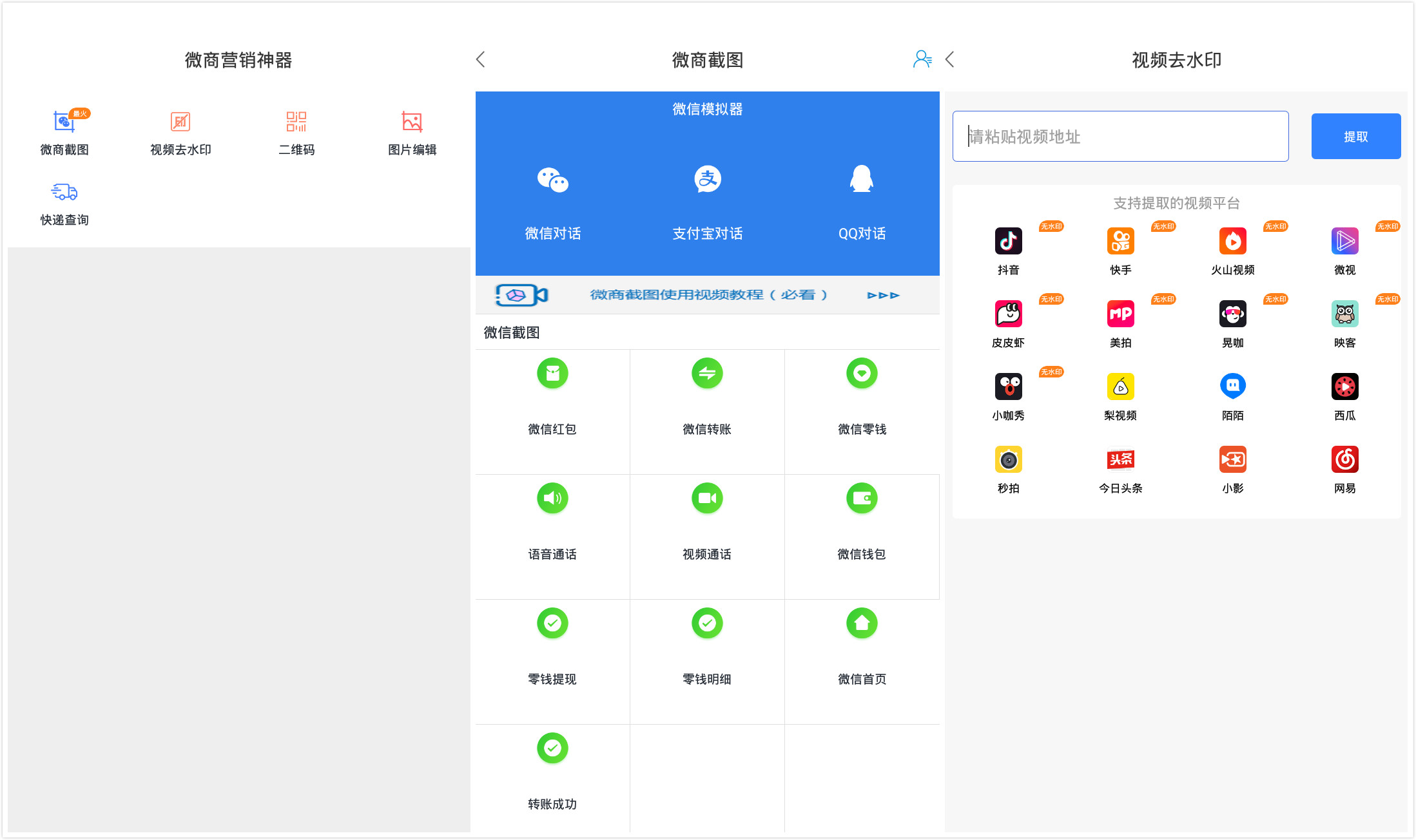Select the 支付宝对话 simulator
Viewport: 1416px width, 840px height.
[x=707, y=201]
